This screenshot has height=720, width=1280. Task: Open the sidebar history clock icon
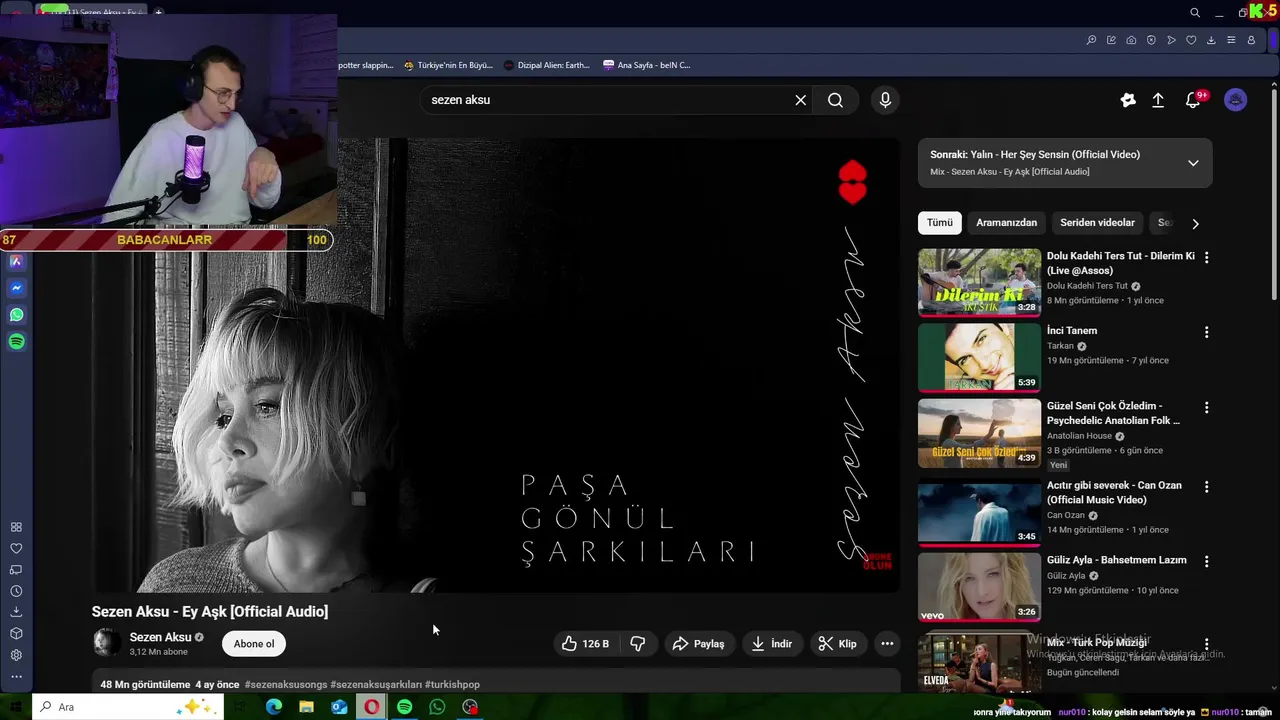[16, 591]
